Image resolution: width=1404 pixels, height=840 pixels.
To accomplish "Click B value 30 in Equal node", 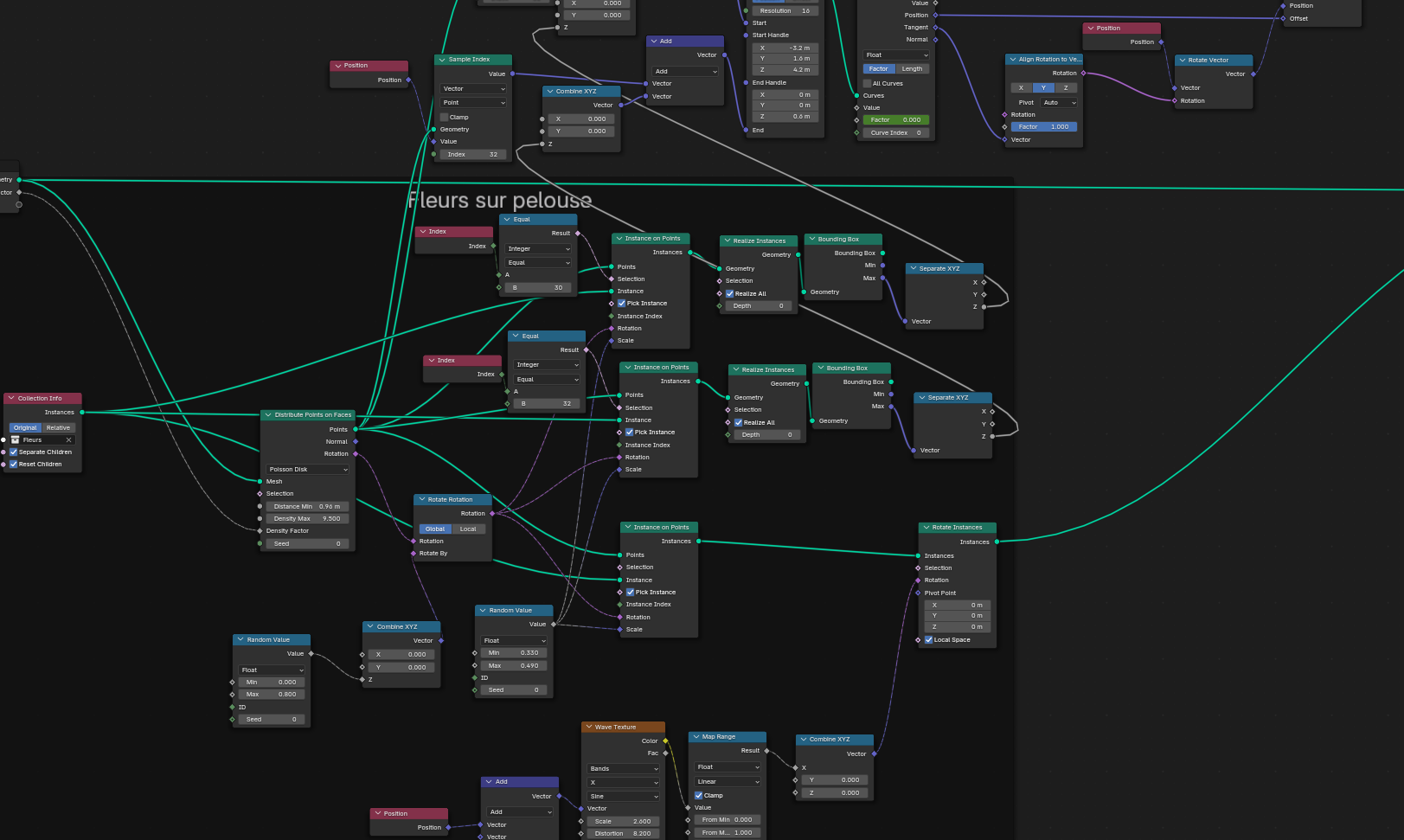I will 538,287.
